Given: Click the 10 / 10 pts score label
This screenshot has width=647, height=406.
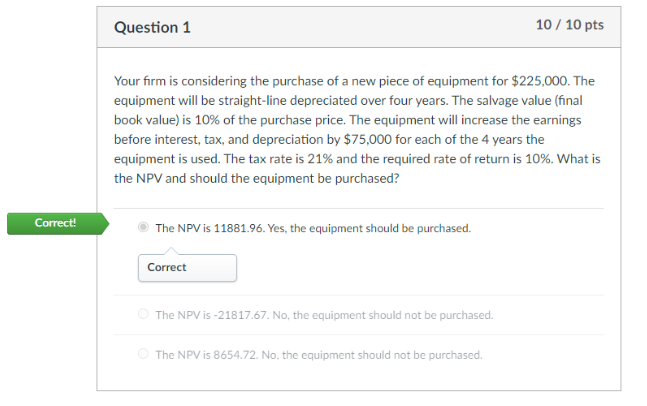Looking at the screenshot, I should pos(570,25).
